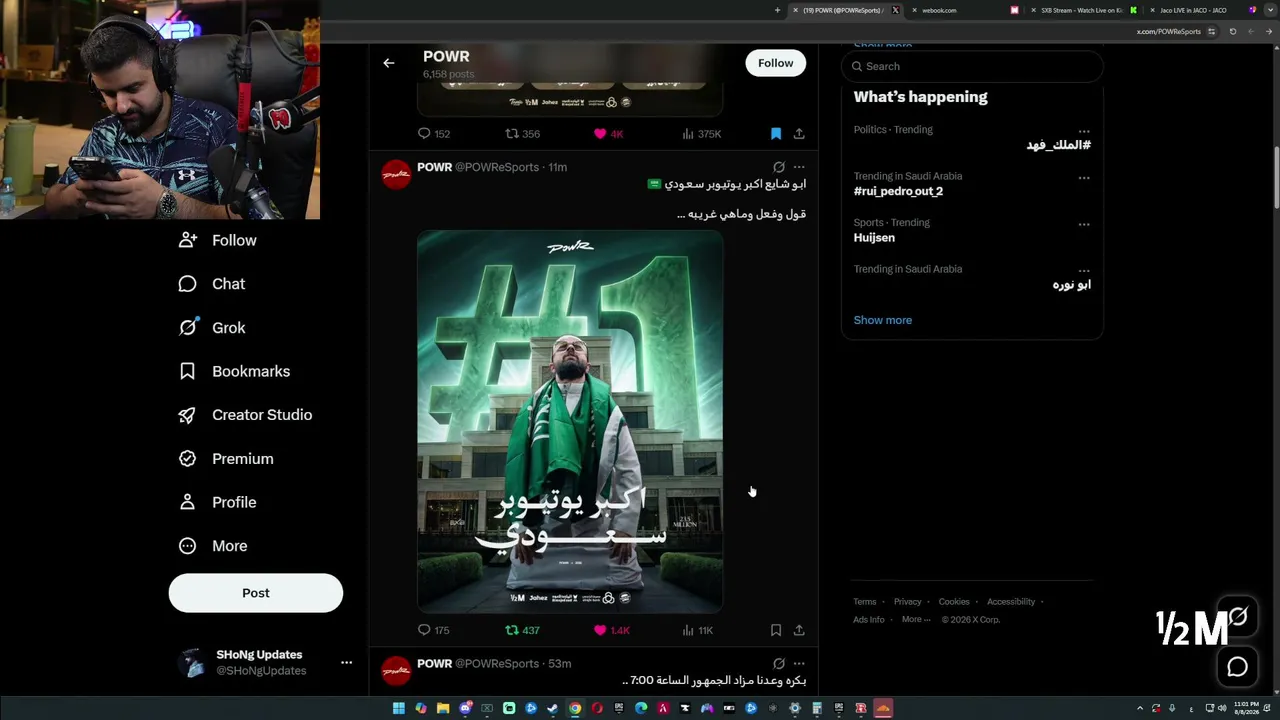Open the #rui_pedro_out_2 trending topic

tap(898, 191)
